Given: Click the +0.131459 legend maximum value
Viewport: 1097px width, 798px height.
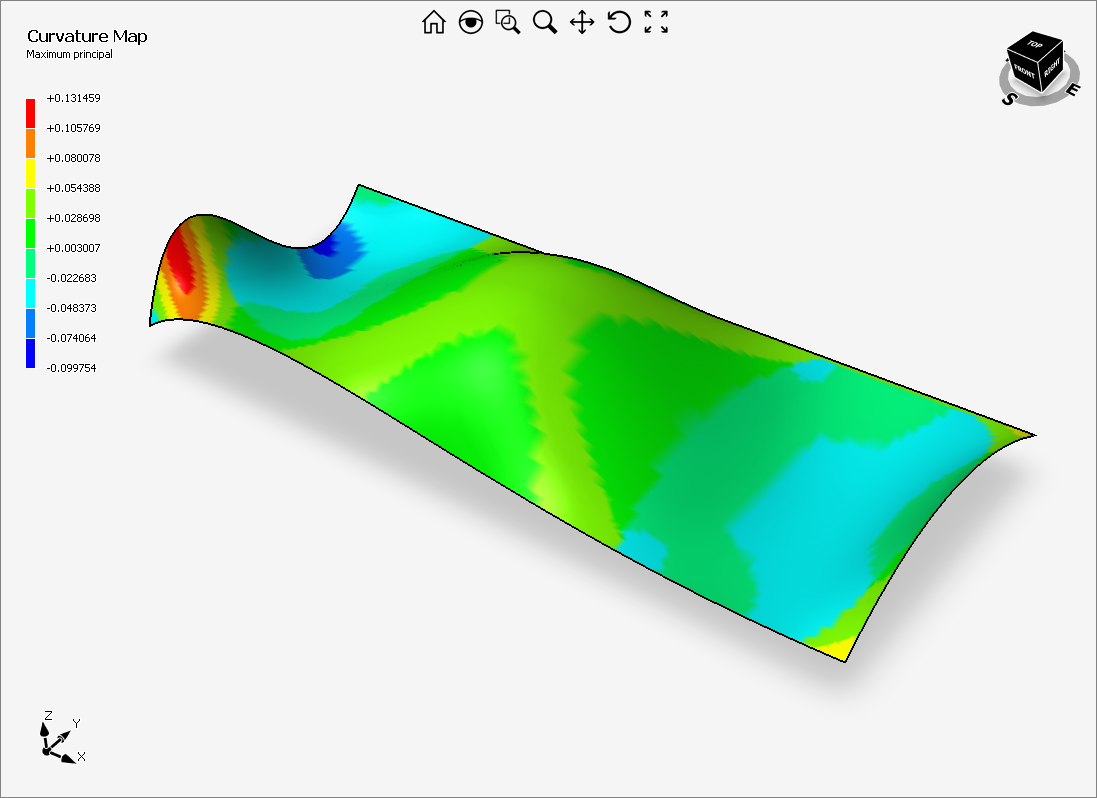Looking at the screenshot, I should click(x=73, y=98).
